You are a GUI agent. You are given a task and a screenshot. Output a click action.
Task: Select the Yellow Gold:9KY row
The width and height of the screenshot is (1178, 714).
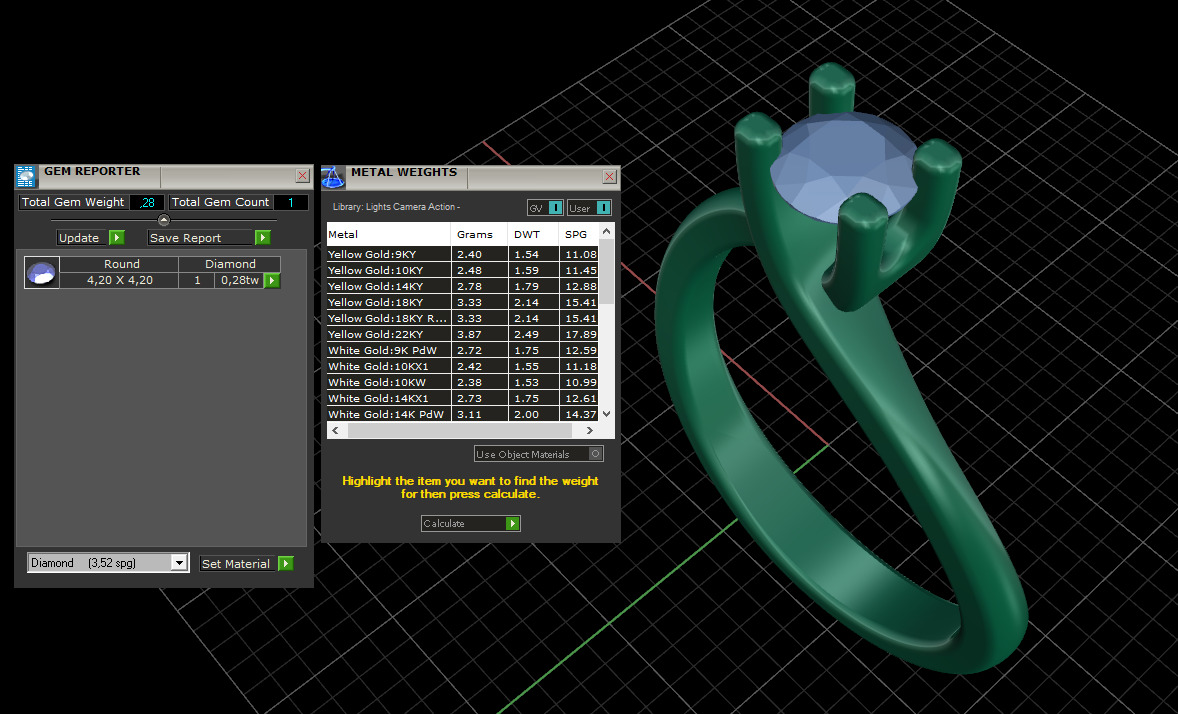point(462,254)
